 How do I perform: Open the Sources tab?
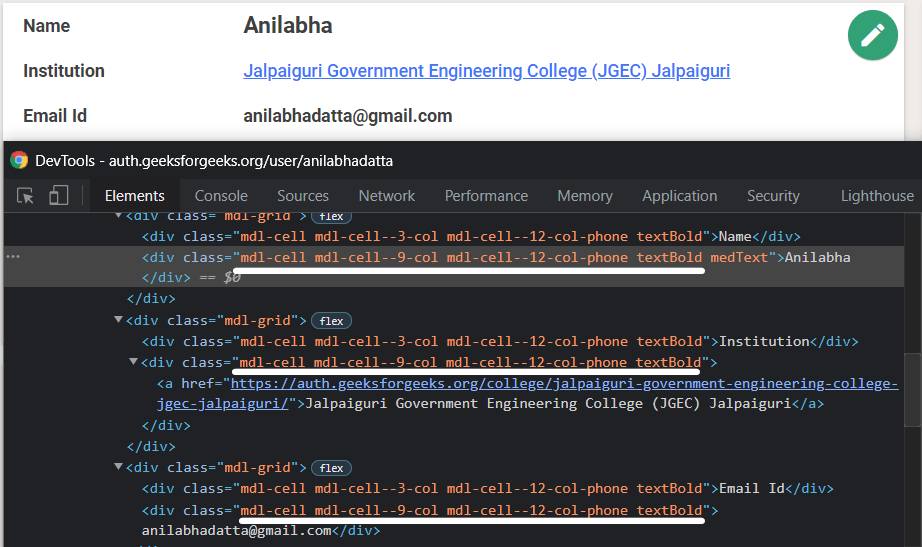tap(302, 196)
